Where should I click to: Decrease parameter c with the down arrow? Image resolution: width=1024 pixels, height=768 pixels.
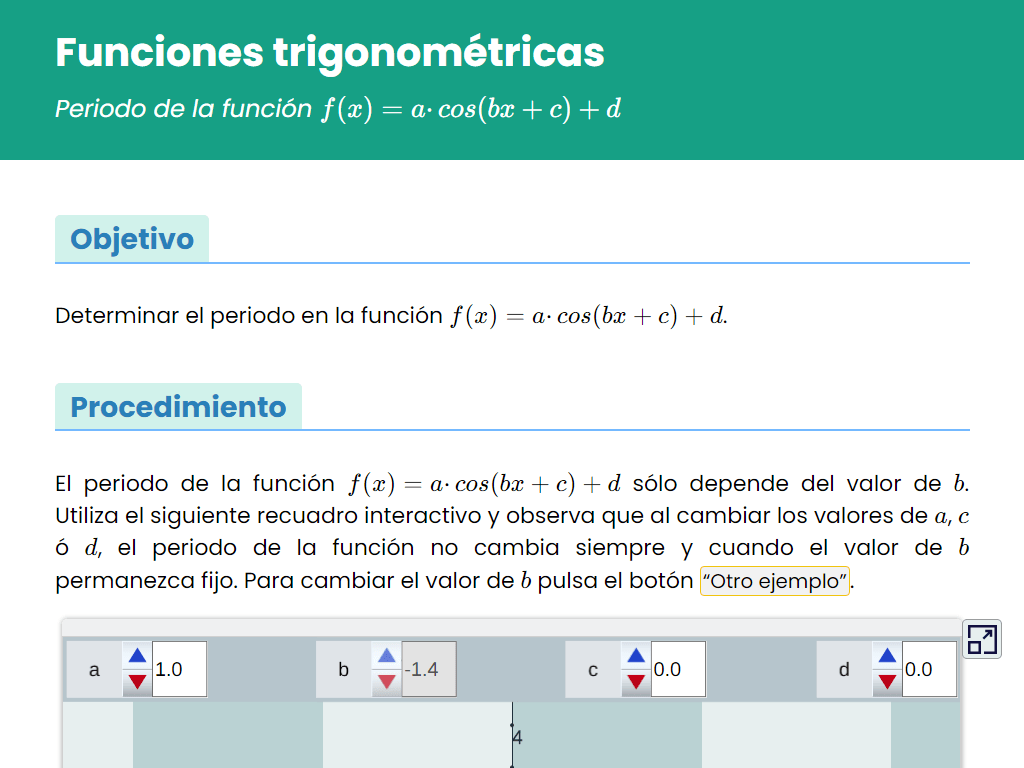coord(636,682)
